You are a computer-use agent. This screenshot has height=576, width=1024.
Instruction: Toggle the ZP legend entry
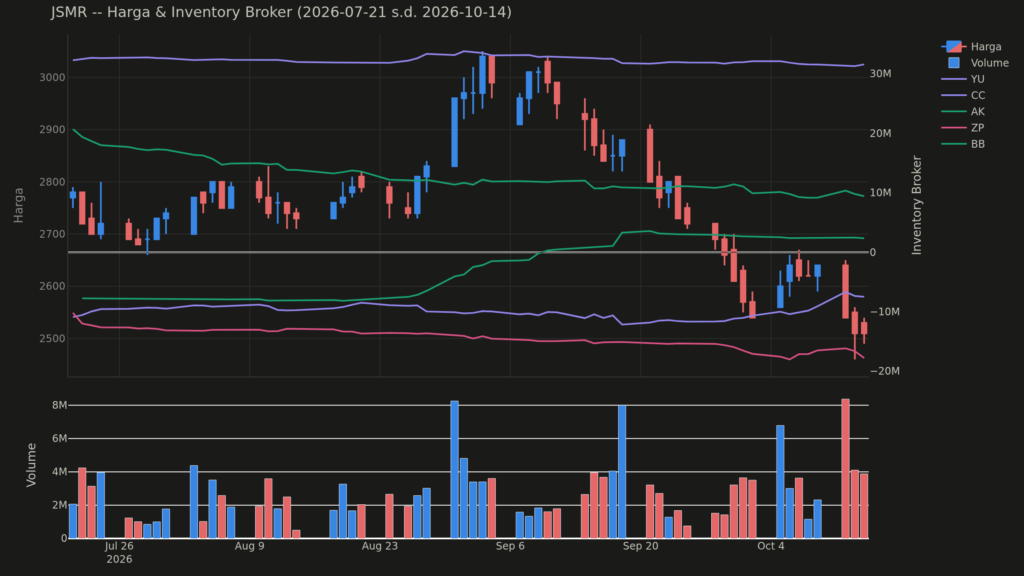pos(963,128)
